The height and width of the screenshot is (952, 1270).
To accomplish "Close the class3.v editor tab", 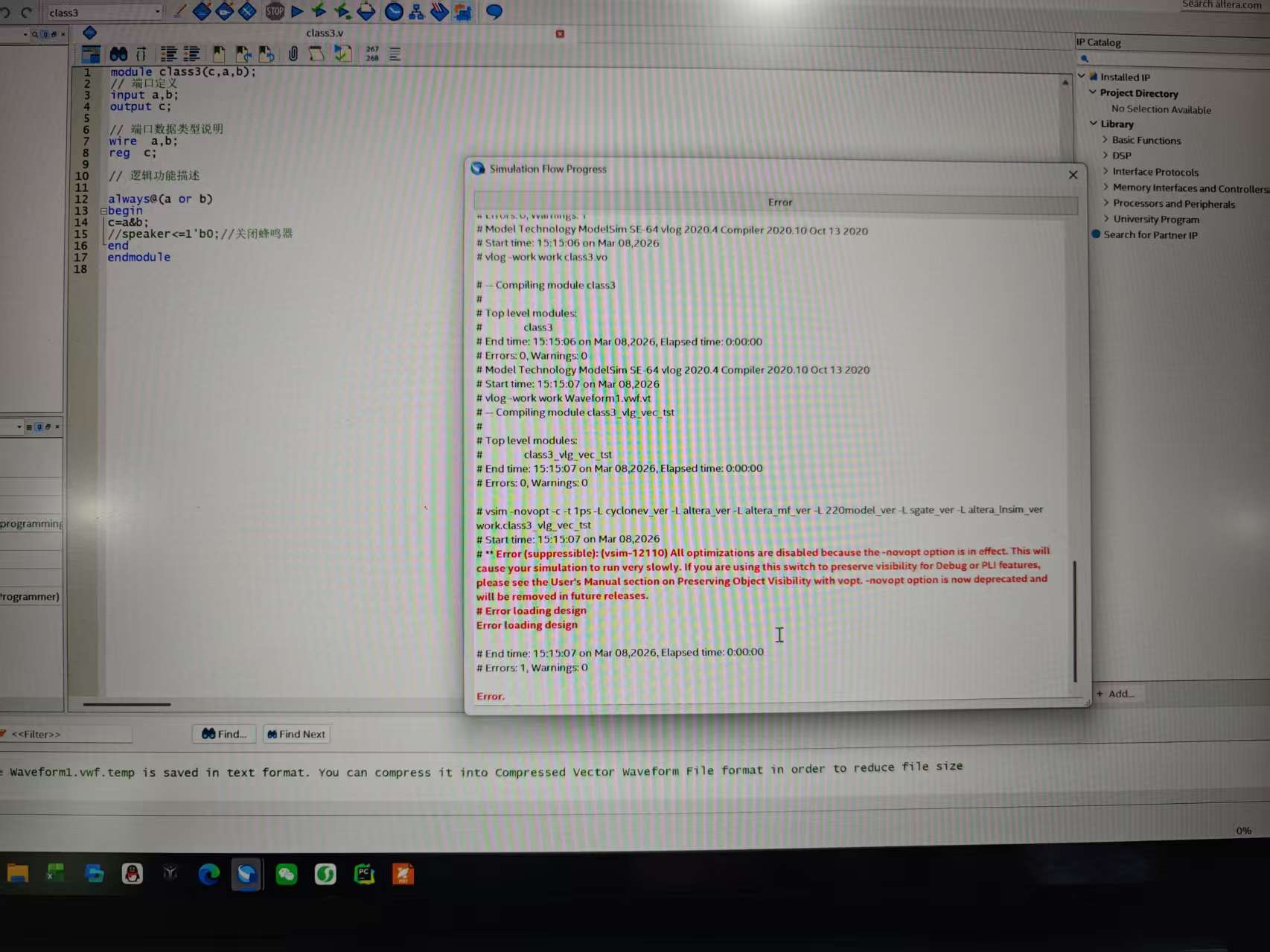I will [x=560, y=33].
